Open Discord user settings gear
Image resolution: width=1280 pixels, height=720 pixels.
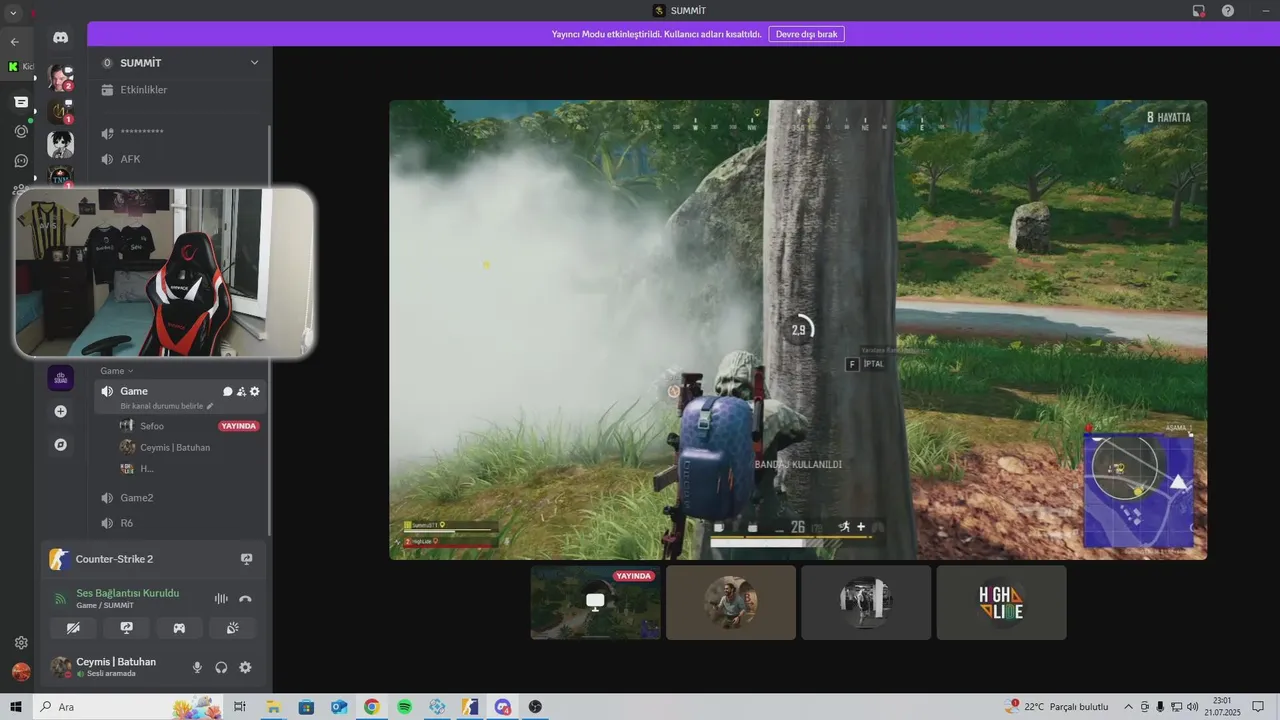[x=245, y=667]
